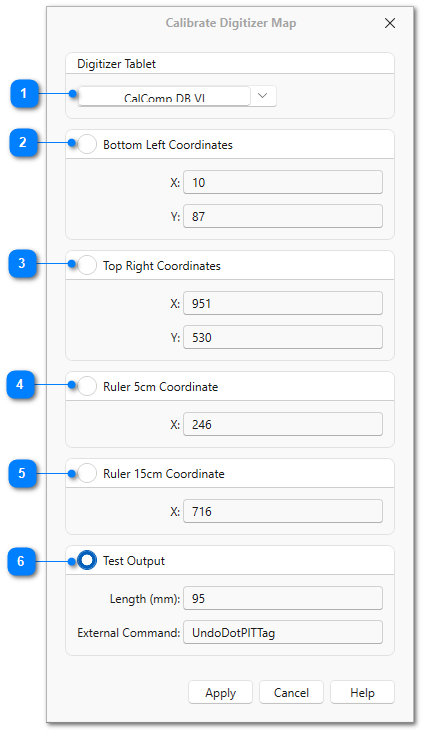424x733 pixels.
Task: Click the Apply button
Action: 221,692
